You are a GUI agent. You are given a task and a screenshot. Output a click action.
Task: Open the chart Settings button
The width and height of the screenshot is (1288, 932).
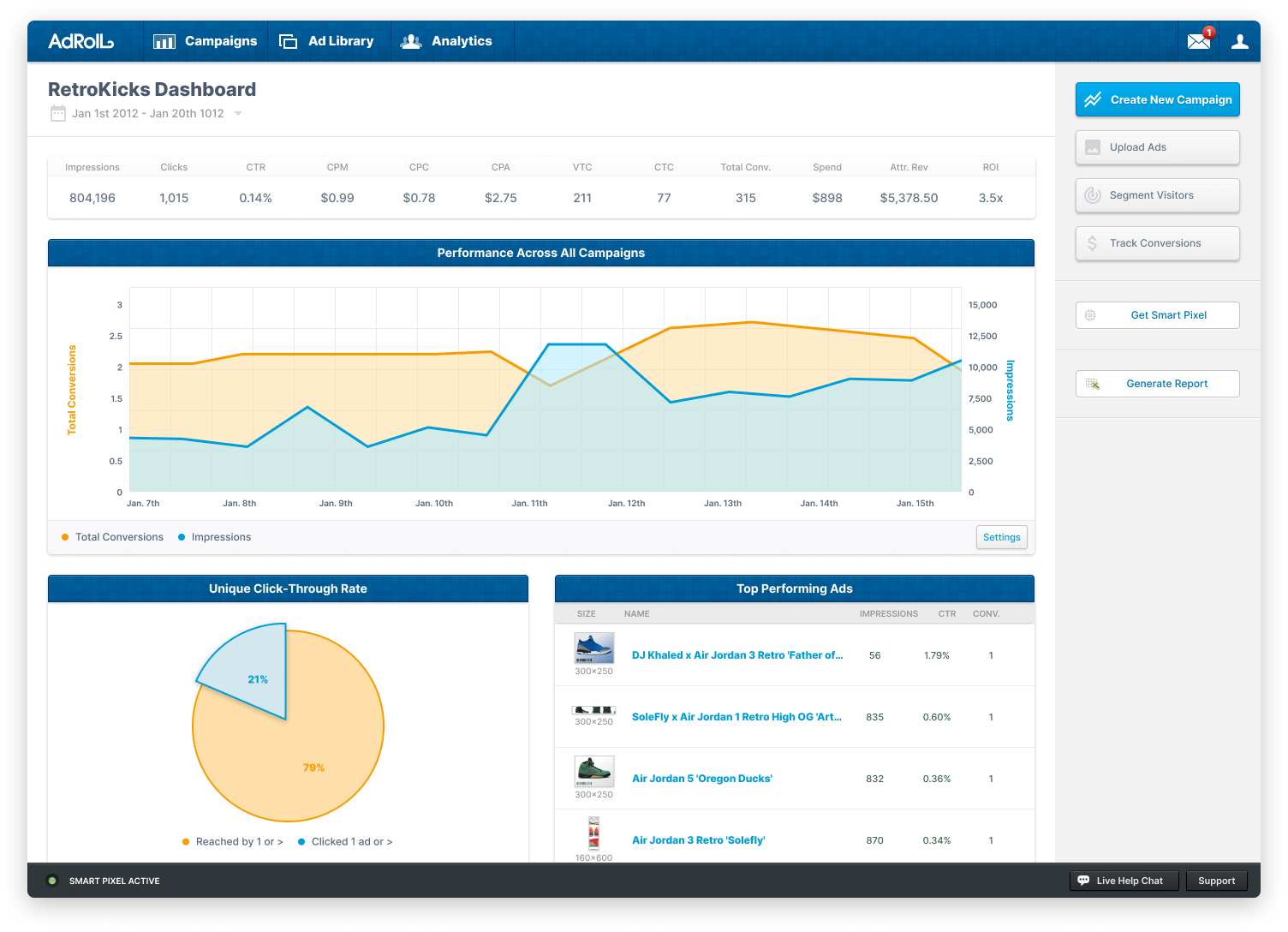pos(1001,537)
